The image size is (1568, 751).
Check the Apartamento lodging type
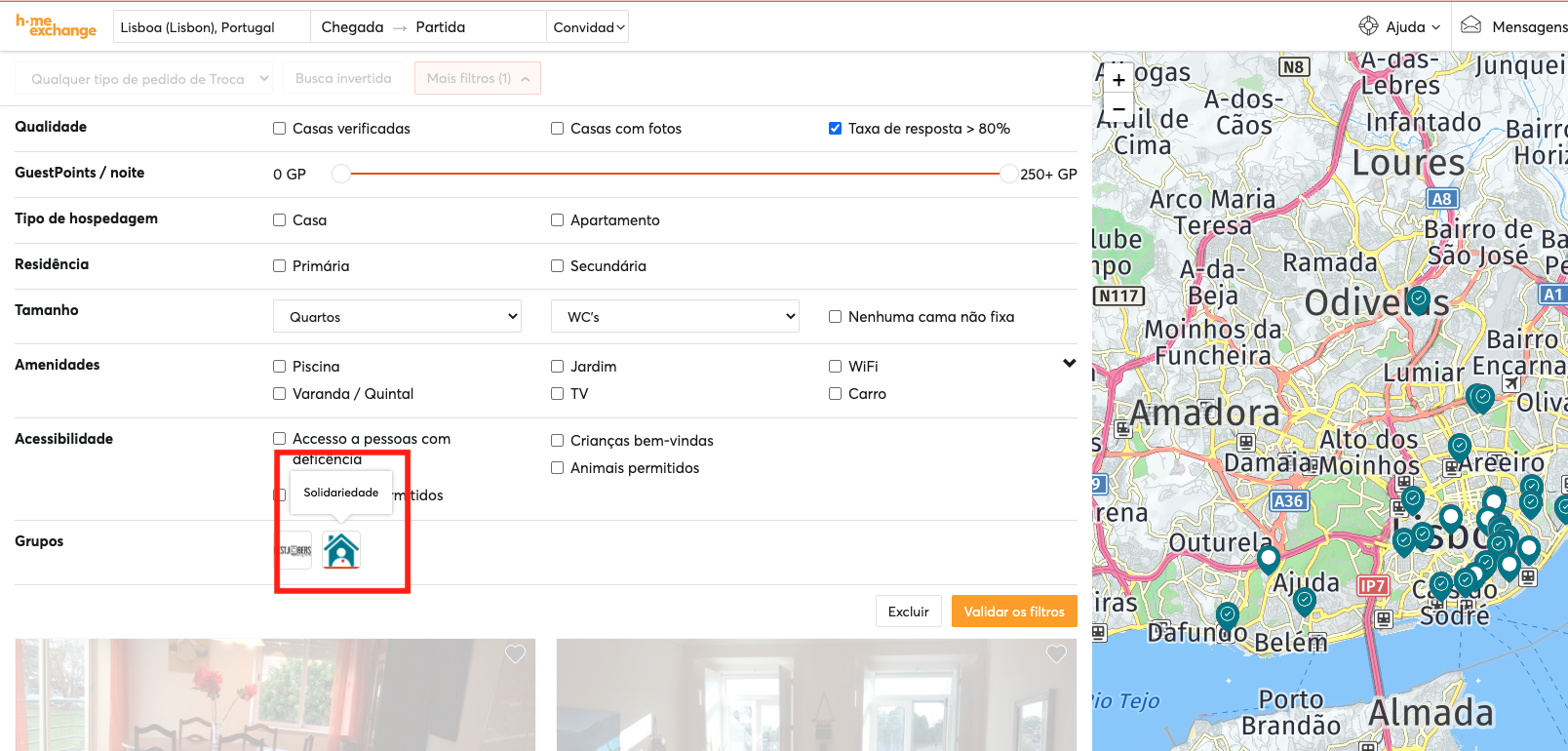pyautogui.click(x=558, y=219)
